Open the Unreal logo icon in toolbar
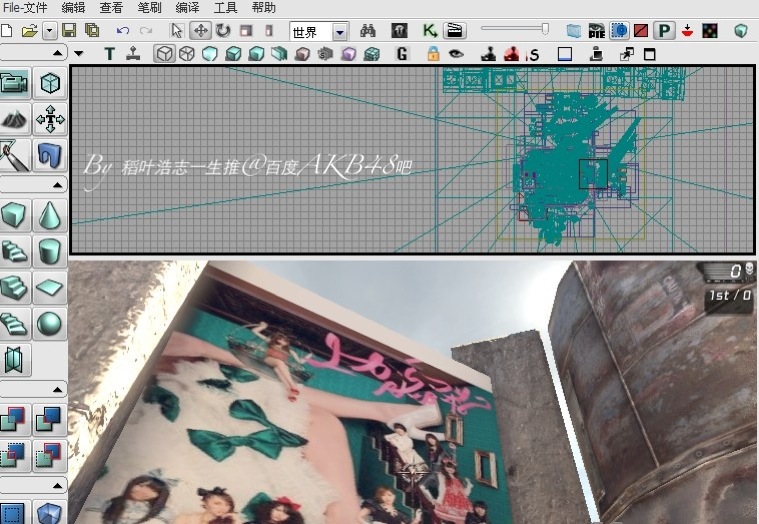Screen dimensions: 759x524 (399, 31)
